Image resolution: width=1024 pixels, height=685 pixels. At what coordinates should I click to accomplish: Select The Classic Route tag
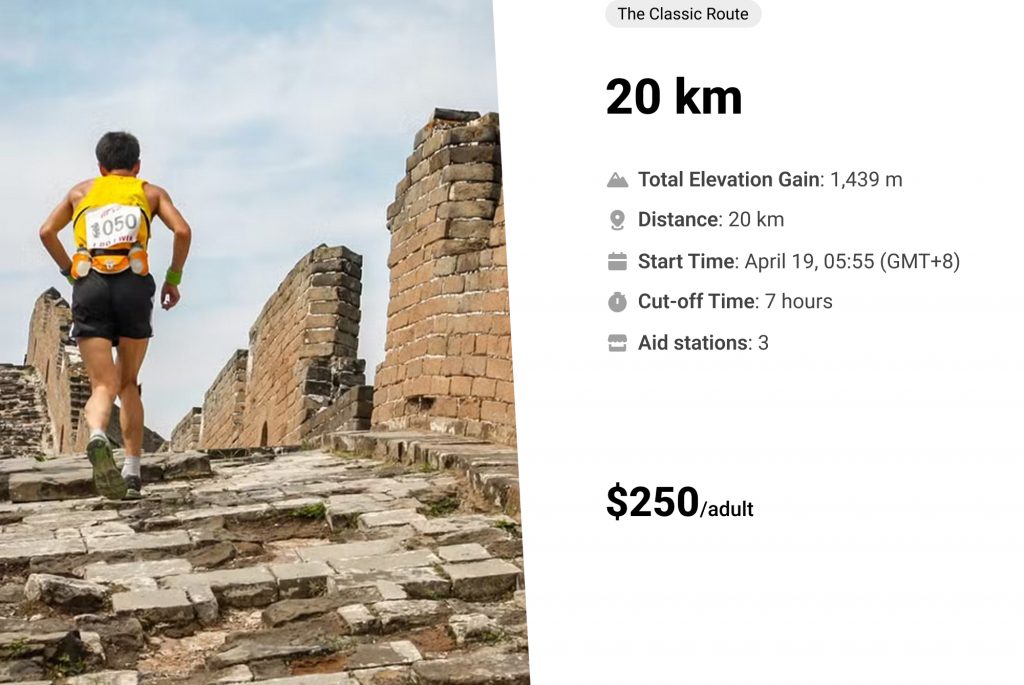(x=683, y=14)
